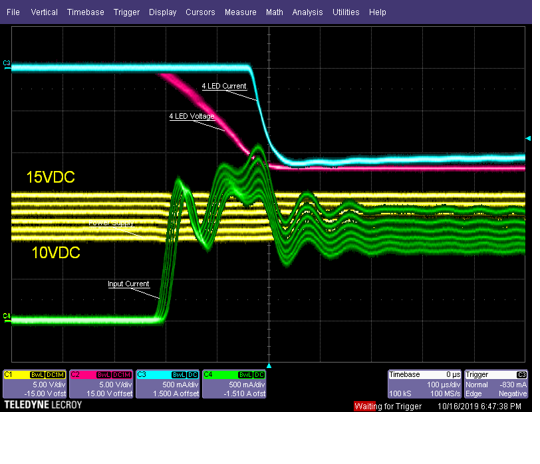Open the Vertical menu
The image size is (540, 464).
(x=44, y=12)
